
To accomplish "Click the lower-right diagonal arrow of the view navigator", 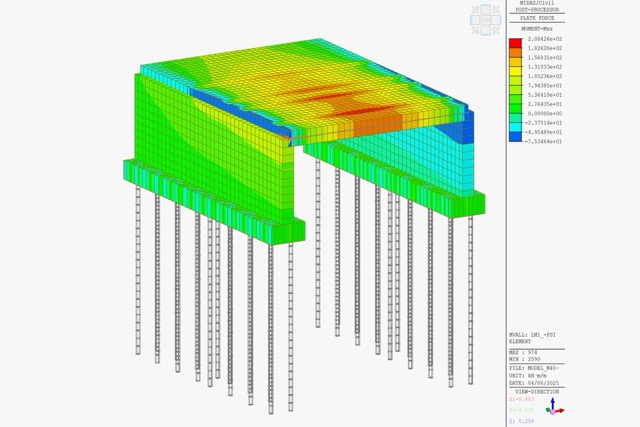I will tap(496, 30).
